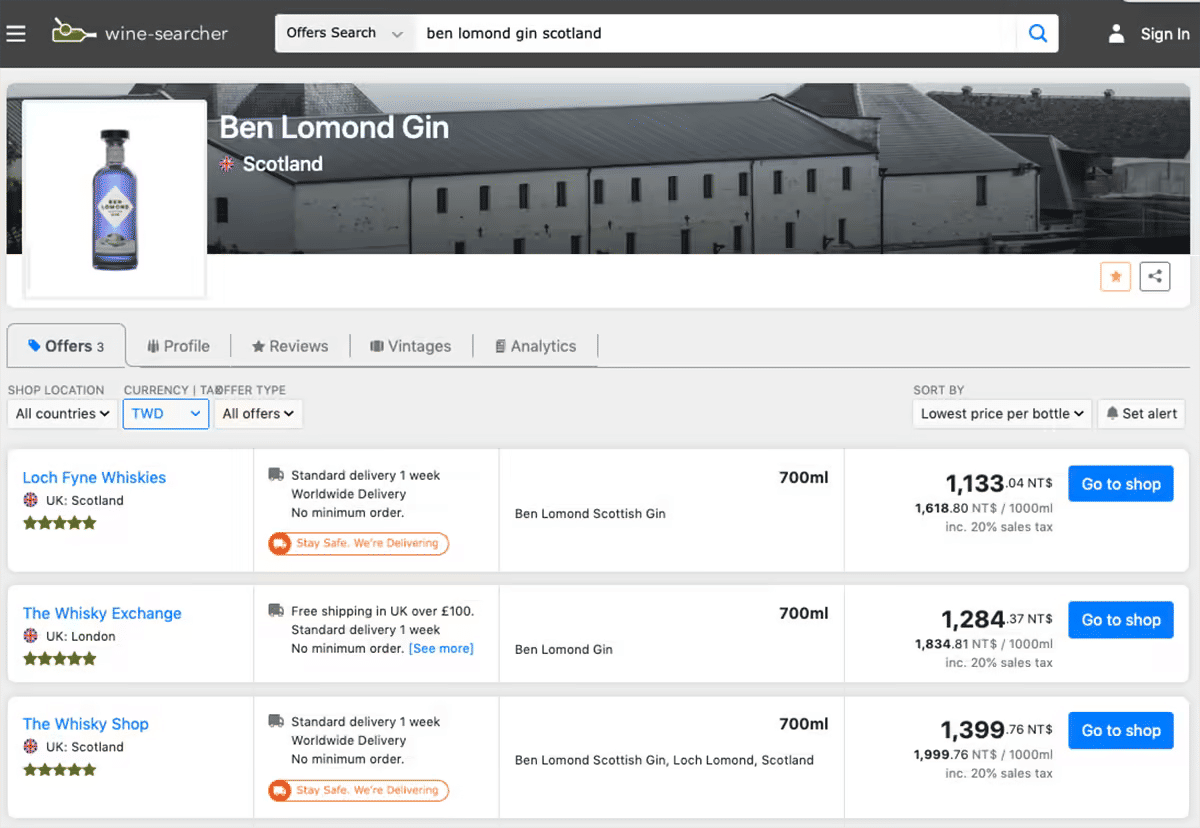Switch to the Analytics tab
1200x828 pixels.
(x=535, y=346)
